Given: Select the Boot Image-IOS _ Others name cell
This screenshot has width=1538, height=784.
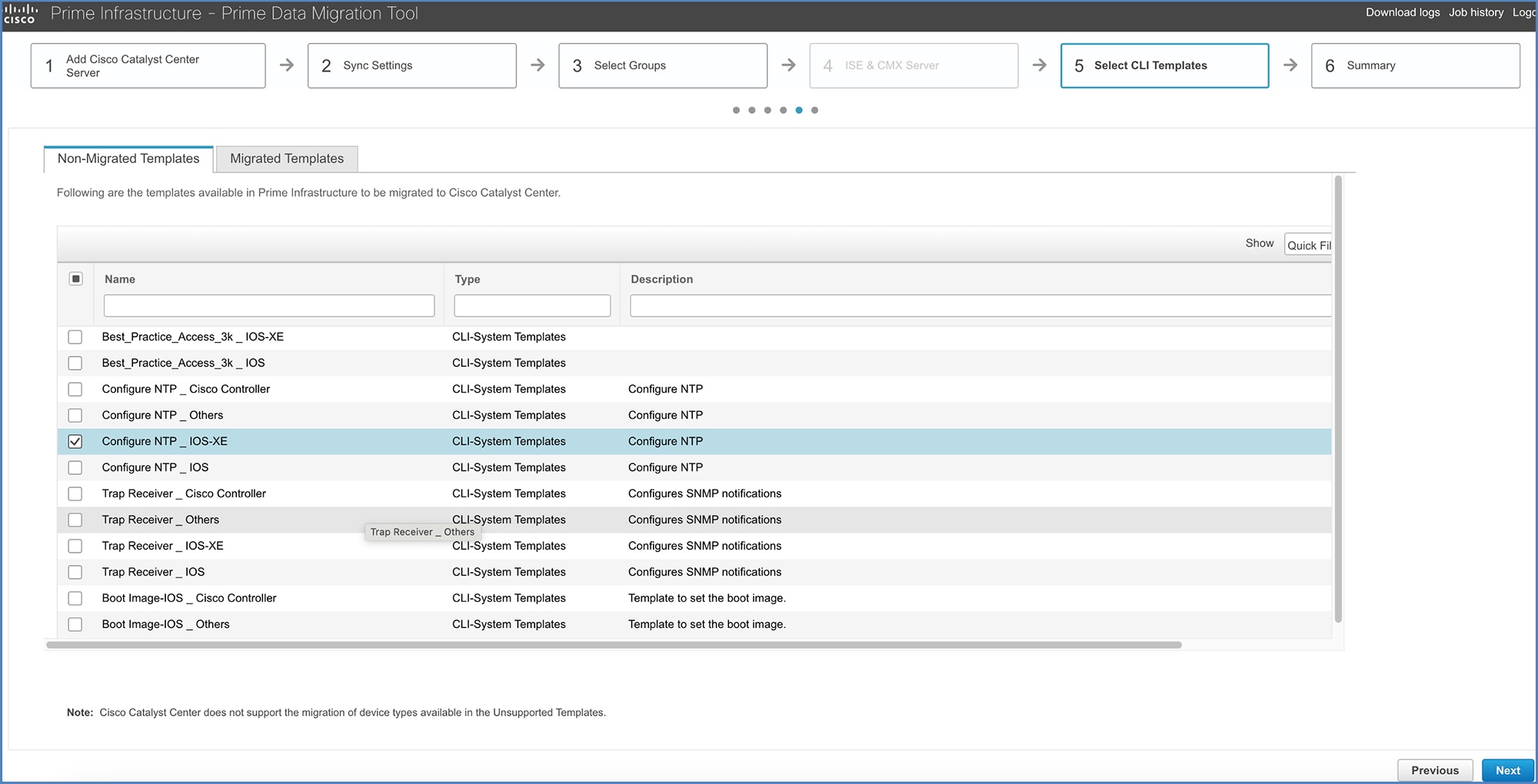Looking at the screenshot, I should tap(166, 624).
